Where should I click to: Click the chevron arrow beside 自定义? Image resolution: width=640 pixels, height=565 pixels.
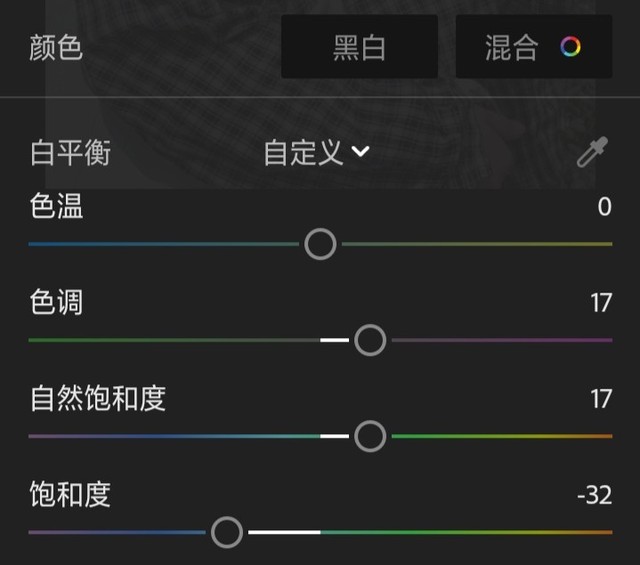pos(360,152)
